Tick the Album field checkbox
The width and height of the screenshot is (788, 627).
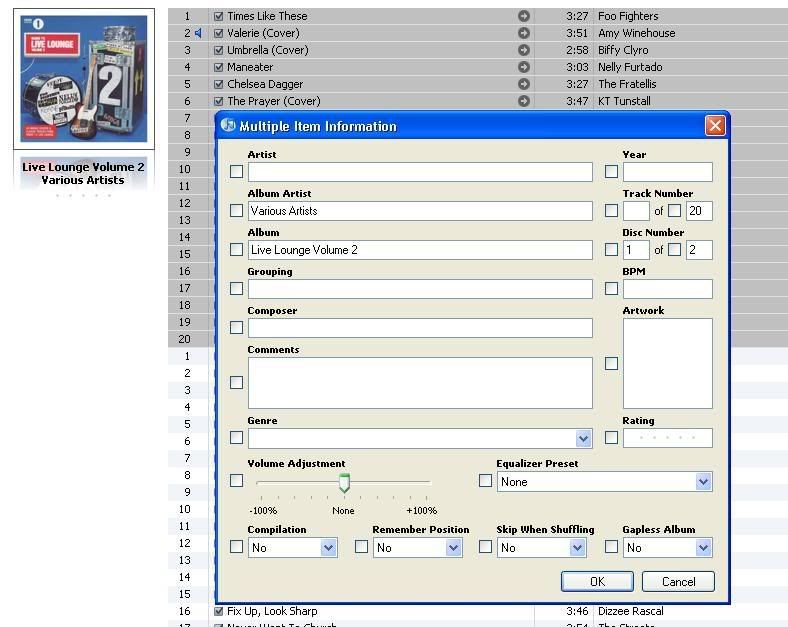point(236,250)
